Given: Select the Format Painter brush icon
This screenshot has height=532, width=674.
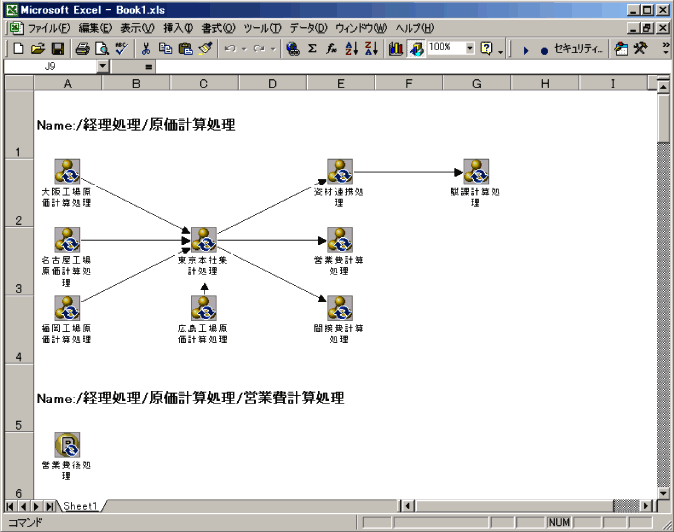Looking at the screenshot, I should pos(205,49).
